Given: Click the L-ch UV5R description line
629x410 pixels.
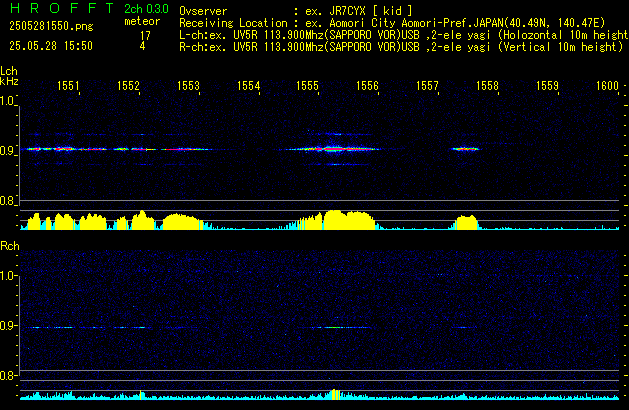Looking at the screenshot, I should pyautogui.click(x=404, y=35).
